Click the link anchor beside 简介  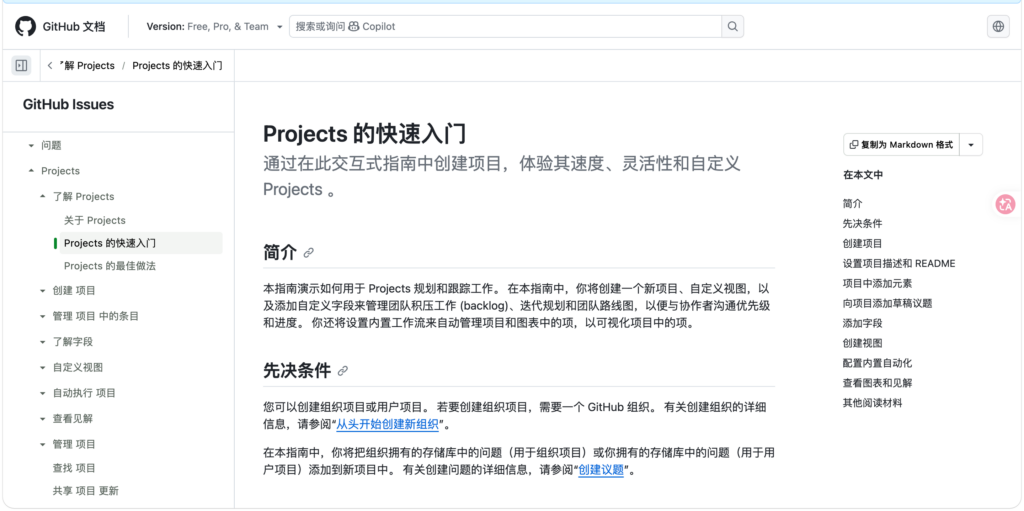(309, 253)
